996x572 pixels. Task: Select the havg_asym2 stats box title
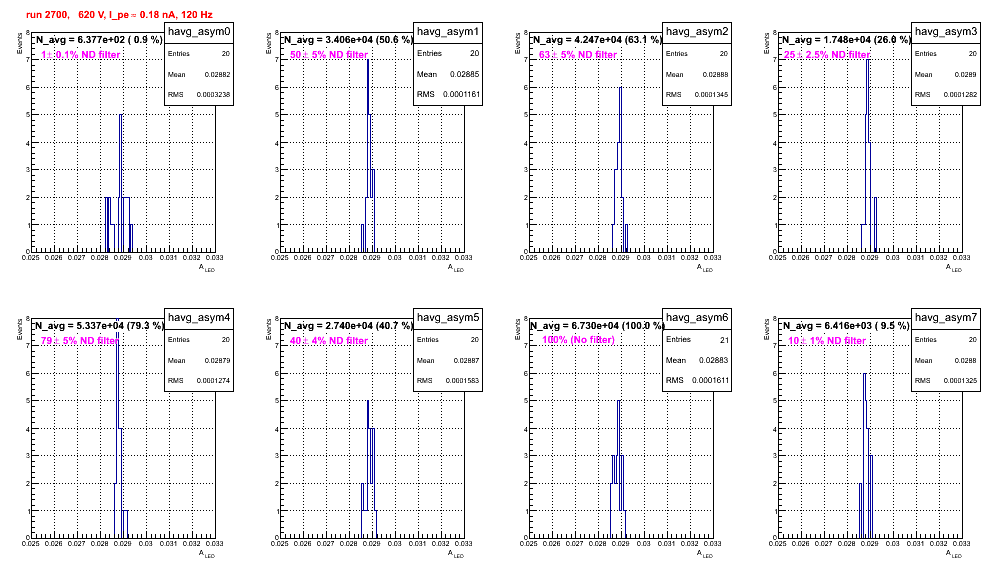coord(697,32)
